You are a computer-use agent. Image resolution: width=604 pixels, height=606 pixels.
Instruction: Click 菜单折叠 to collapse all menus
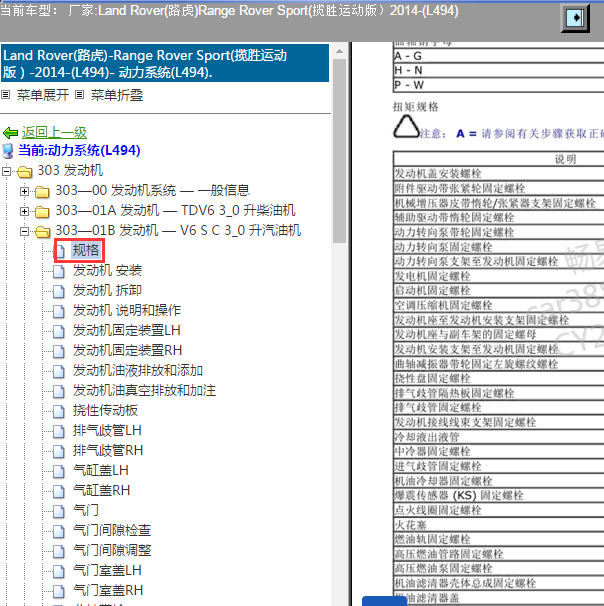[x=117, y=95]
